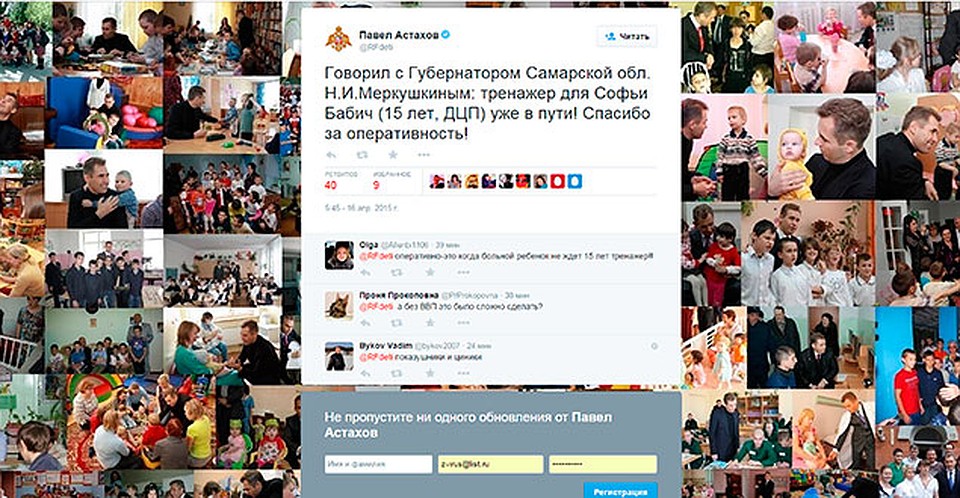The image size is (960, 498).
Task: Open more options on Bykov Vadim's reply
Action: click(x=463, y=372)
